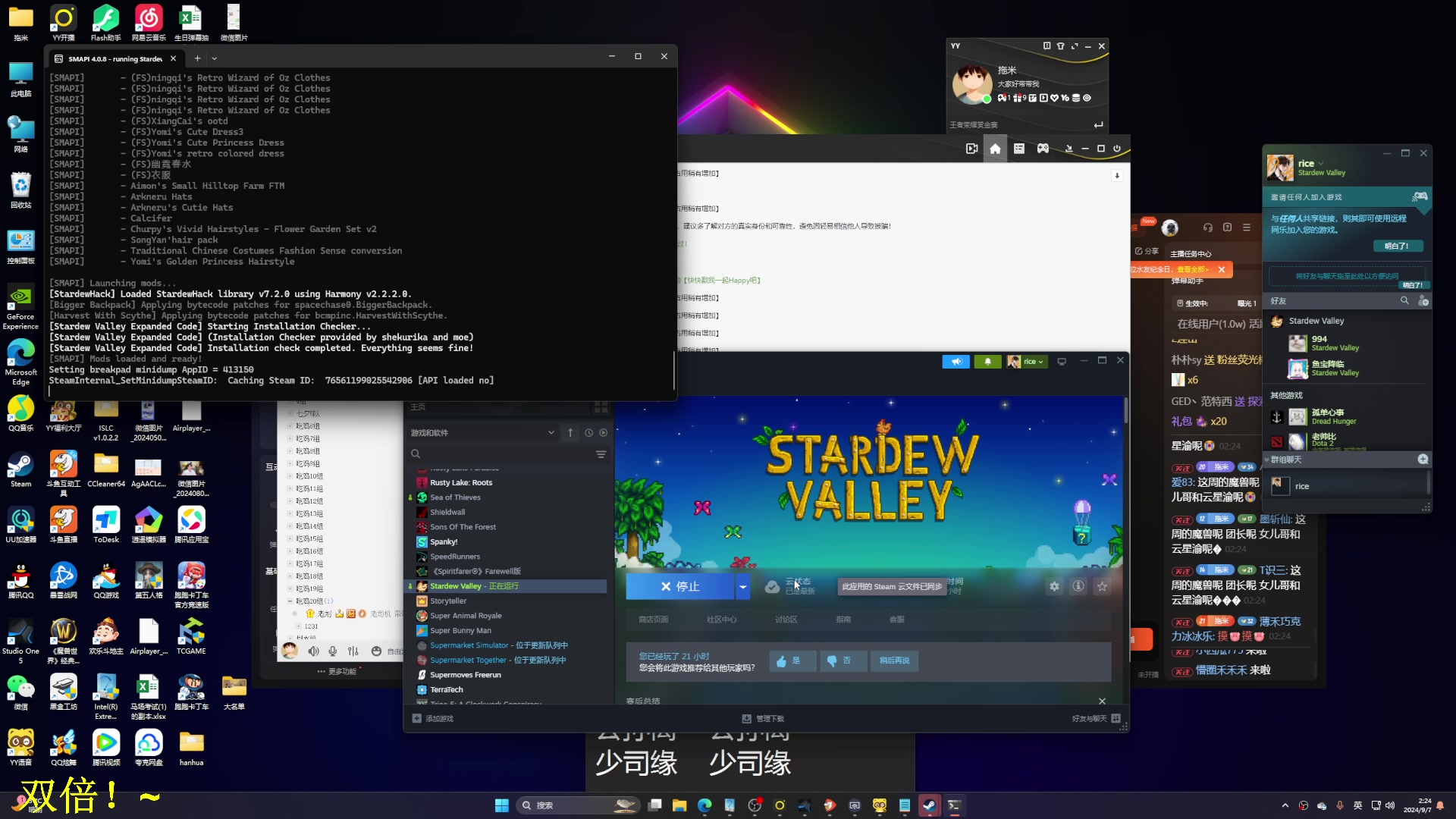Dismiss invite tip with 明白了! button
The width and height of the screenshot is (1456, 819).
1398,246
